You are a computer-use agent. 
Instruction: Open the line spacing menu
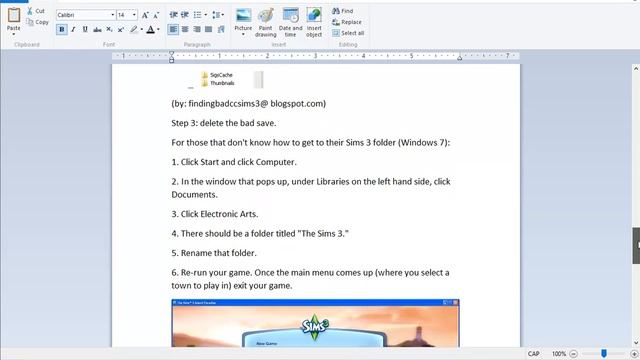(218, 15)
